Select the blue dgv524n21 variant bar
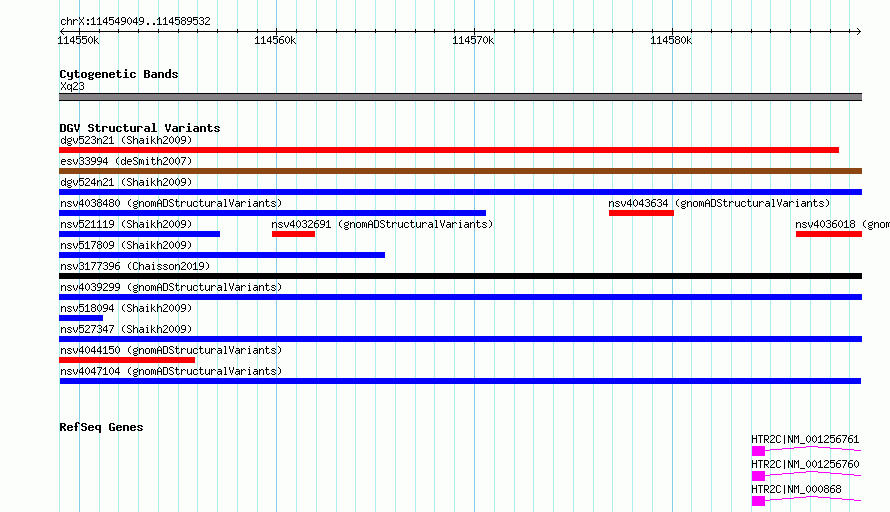 (460, 192)
